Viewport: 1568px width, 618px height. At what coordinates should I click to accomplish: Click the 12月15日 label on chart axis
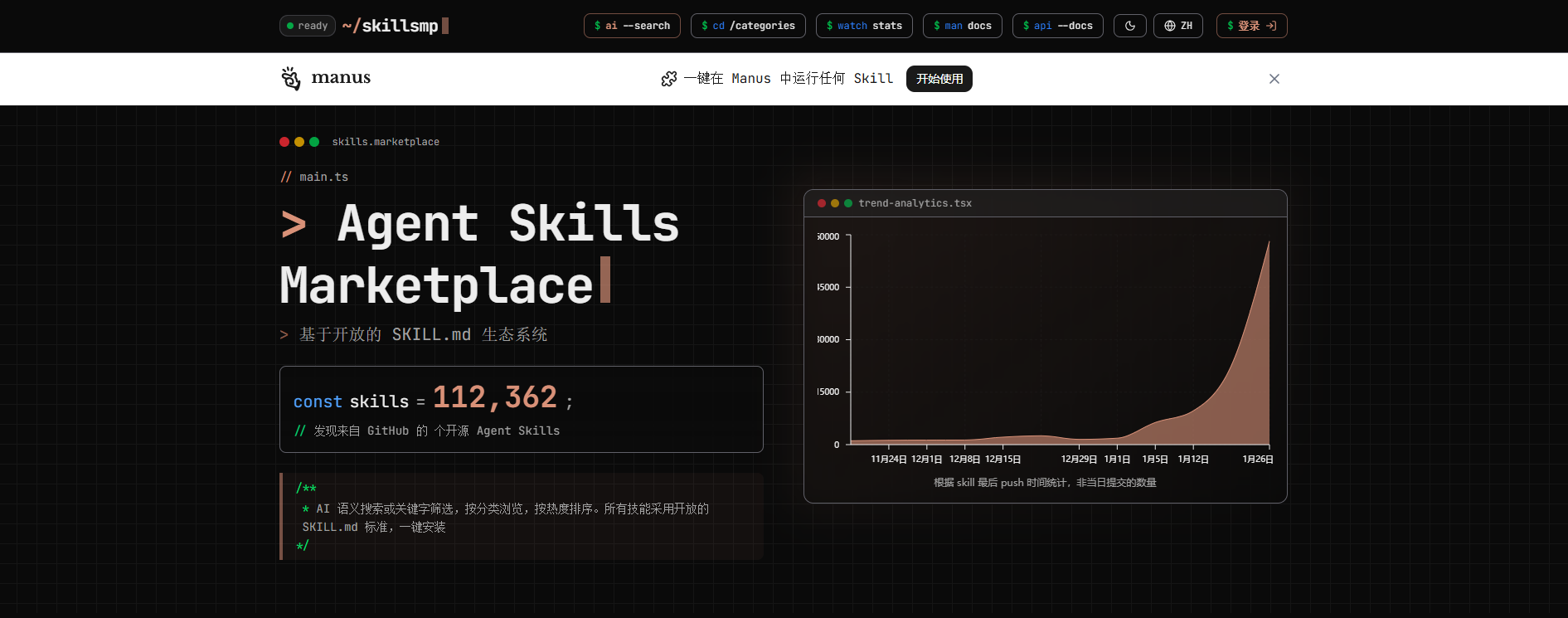1003,460
